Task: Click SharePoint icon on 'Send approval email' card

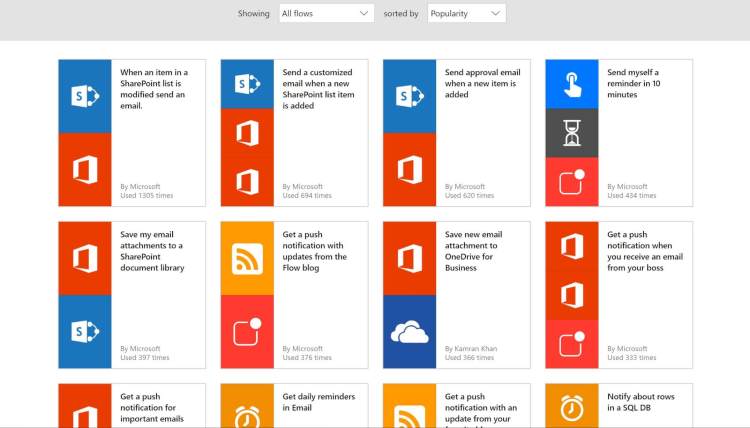Action: [409, 96]
